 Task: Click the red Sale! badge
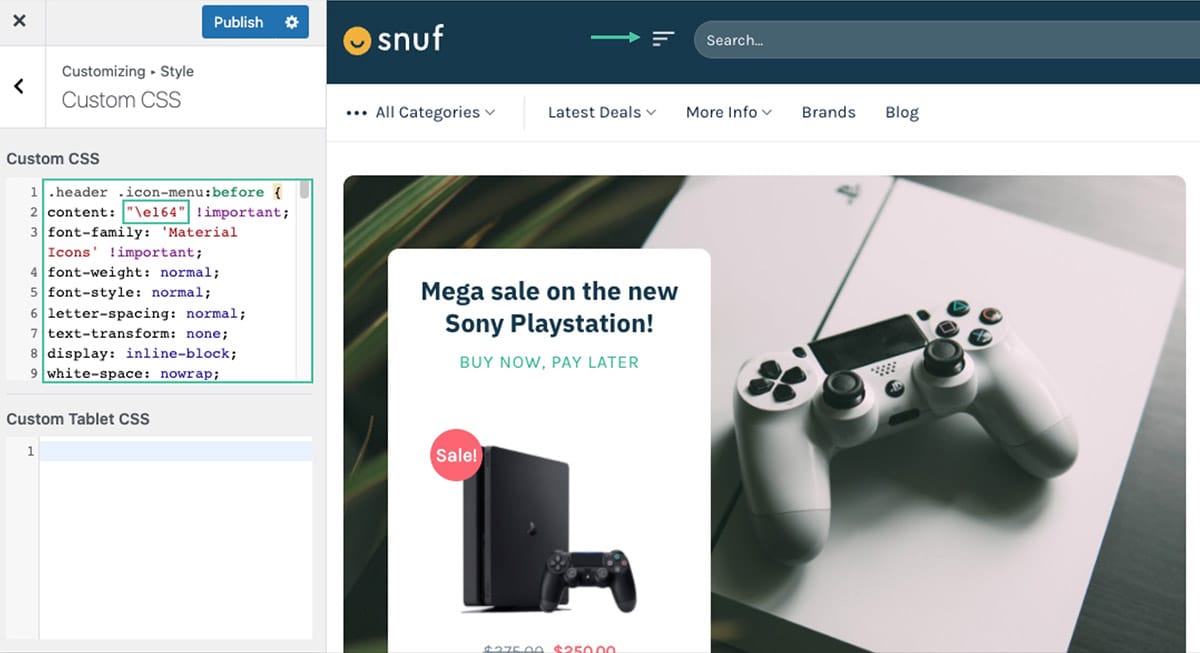pyautogui.click(x=456, y=456)
